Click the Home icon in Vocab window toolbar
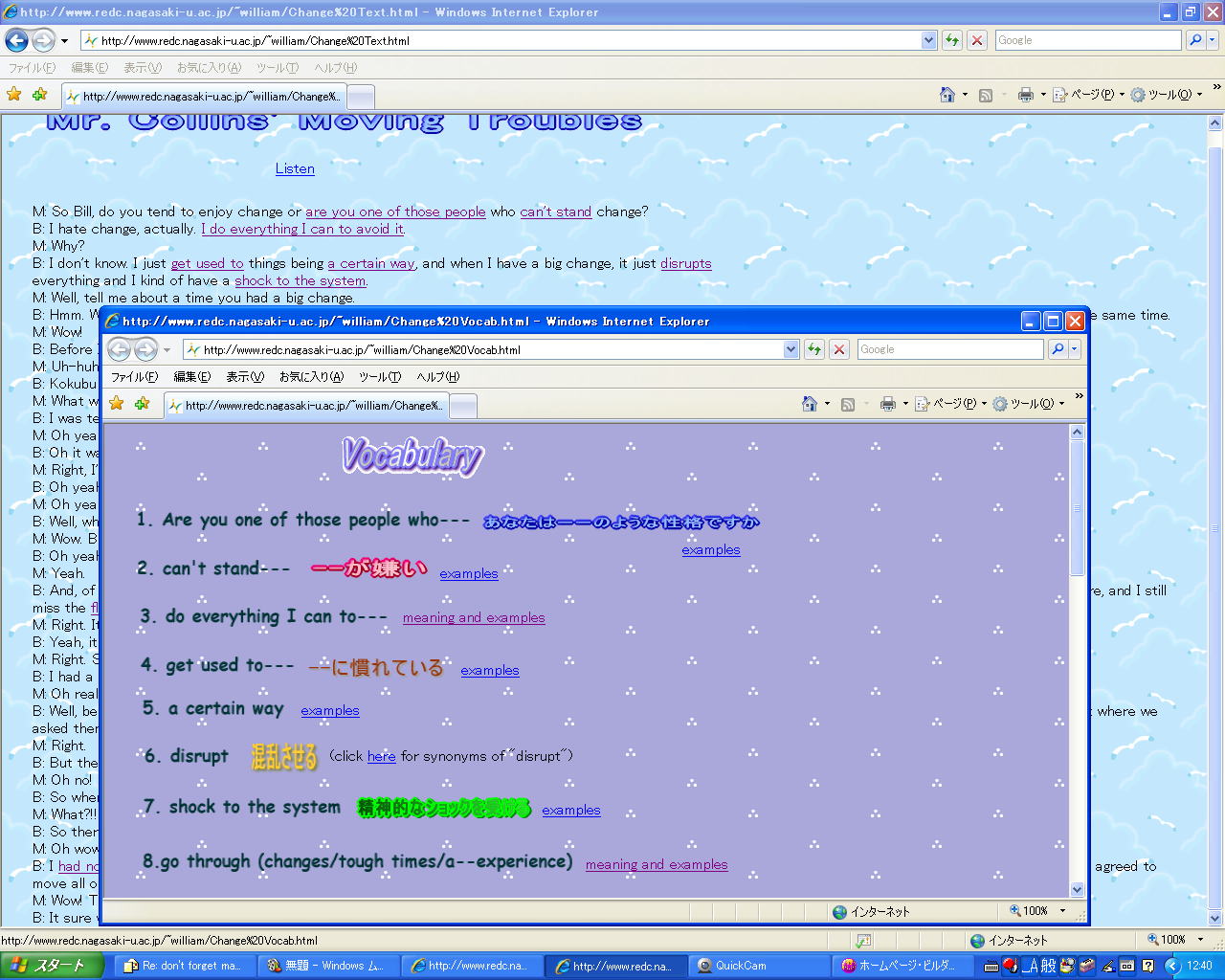1225x980 pixels. click(810, 404)
